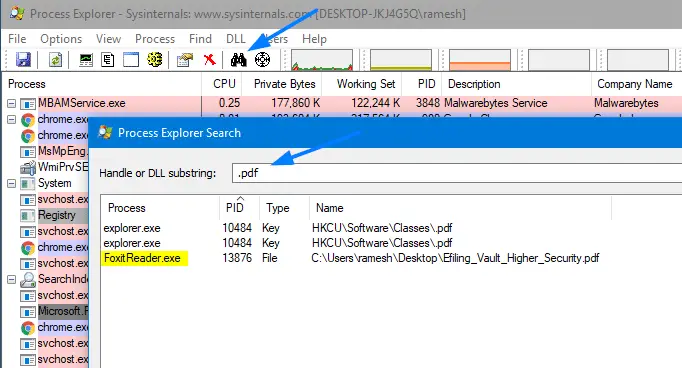682x368 pixels.
Task: Click the System process icon
Action: click(x=28, y=184)
